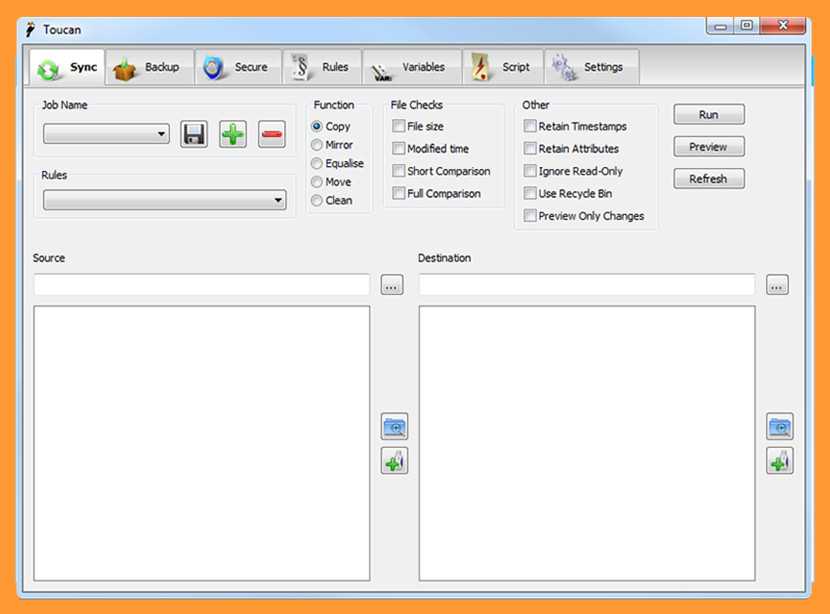Click the source folder expand icon

(395, 427)
